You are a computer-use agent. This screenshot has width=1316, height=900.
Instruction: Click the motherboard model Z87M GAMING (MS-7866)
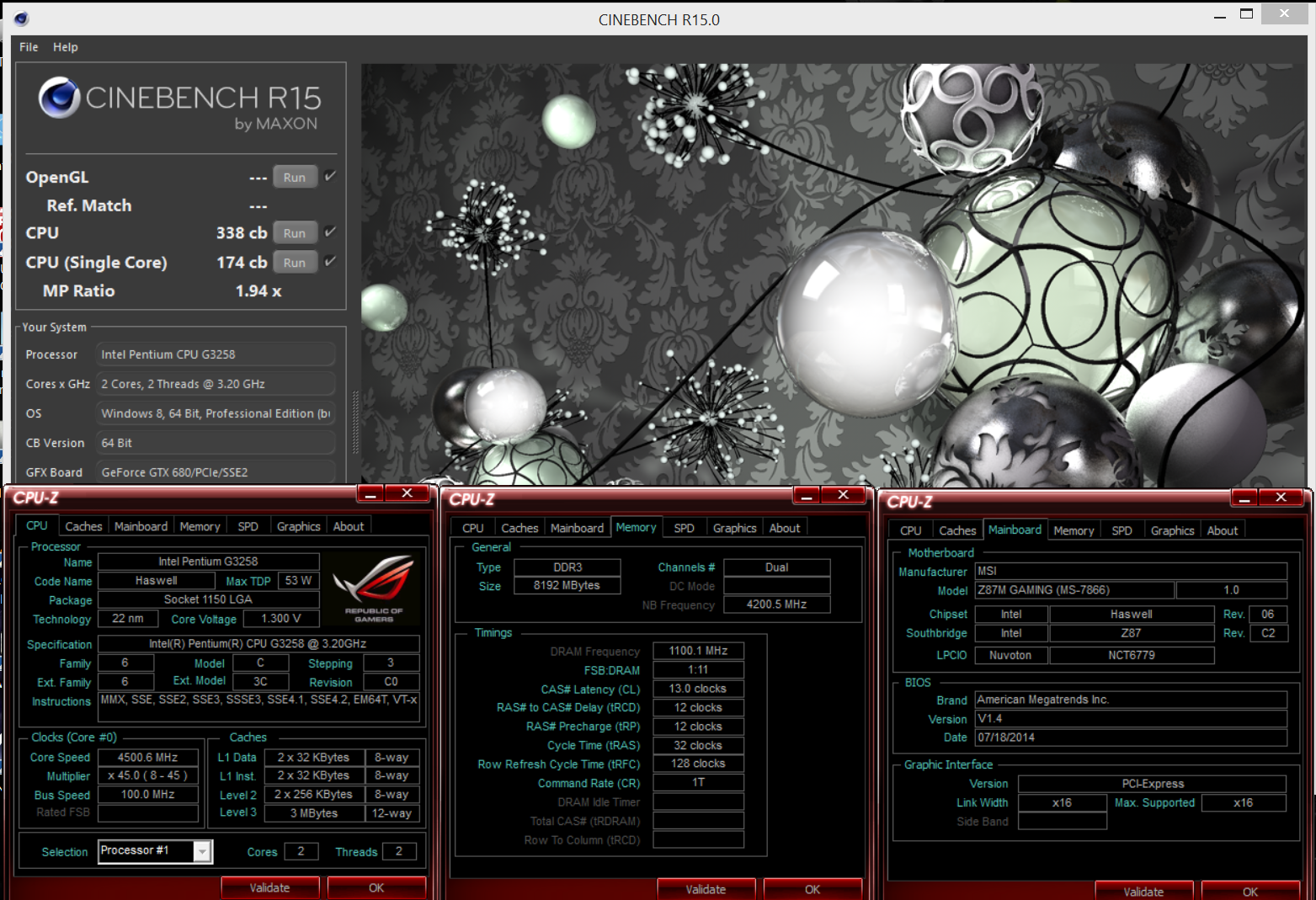[1073, 590]
